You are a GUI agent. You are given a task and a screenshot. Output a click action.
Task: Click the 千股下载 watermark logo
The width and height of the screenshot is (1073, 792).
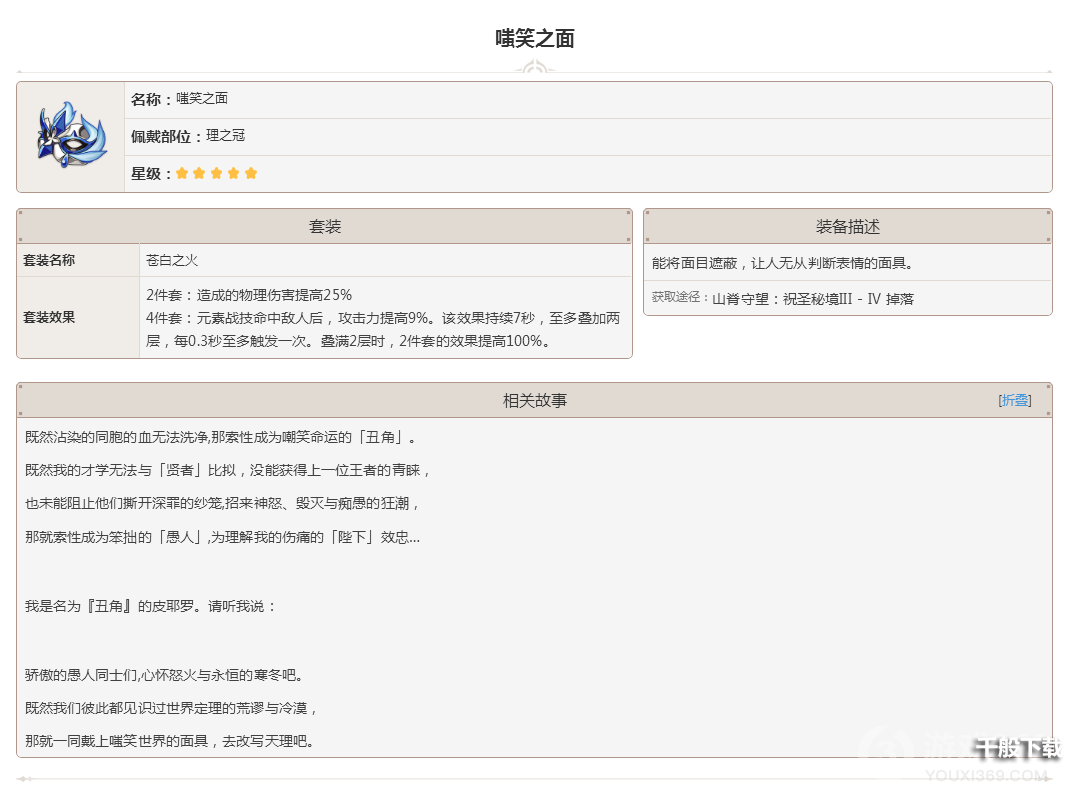[1016, 747]
